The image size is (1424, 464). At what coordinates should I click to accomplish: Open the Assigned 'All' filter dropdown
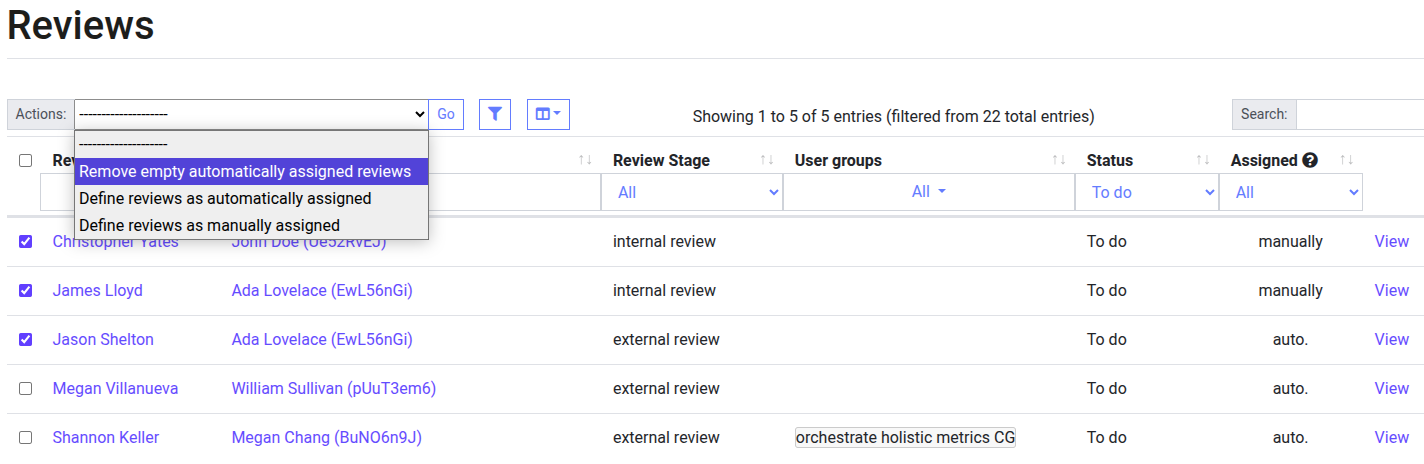(1290, 192)
